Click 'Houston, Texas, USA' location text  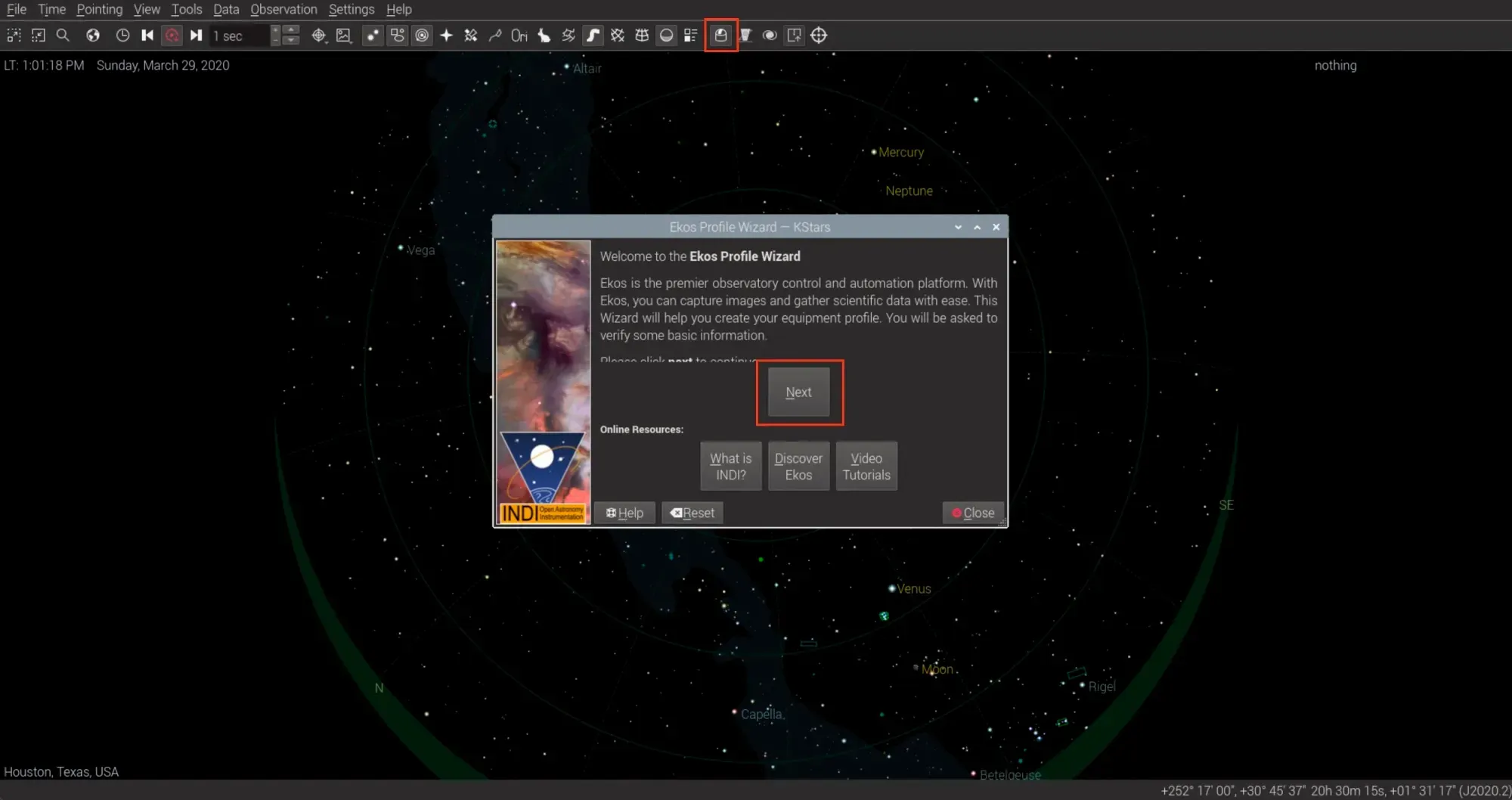click(61, 772)
